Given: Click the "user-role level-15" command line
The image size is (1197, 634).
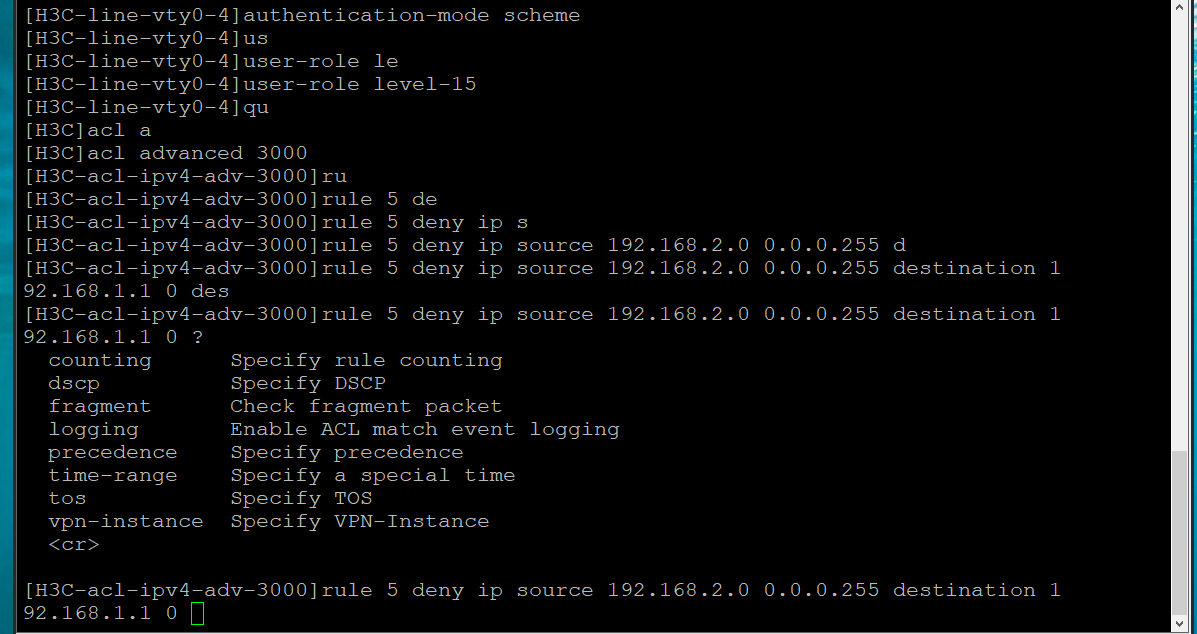Looking at the screenshot, I should point(360,84).
